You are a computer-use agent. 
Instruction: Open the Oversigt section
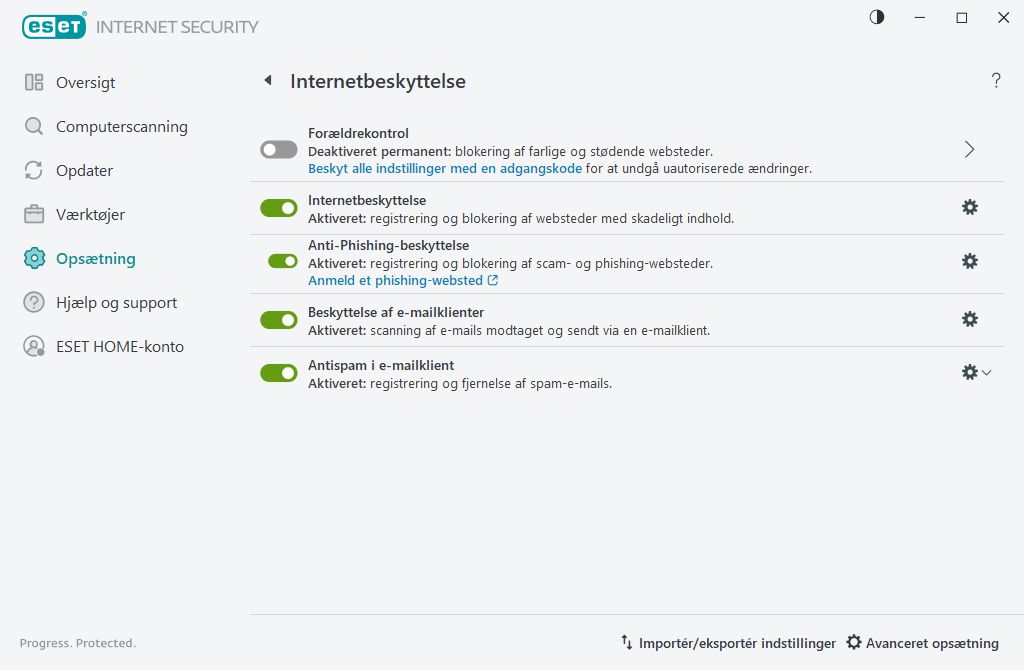click(85, 83)
